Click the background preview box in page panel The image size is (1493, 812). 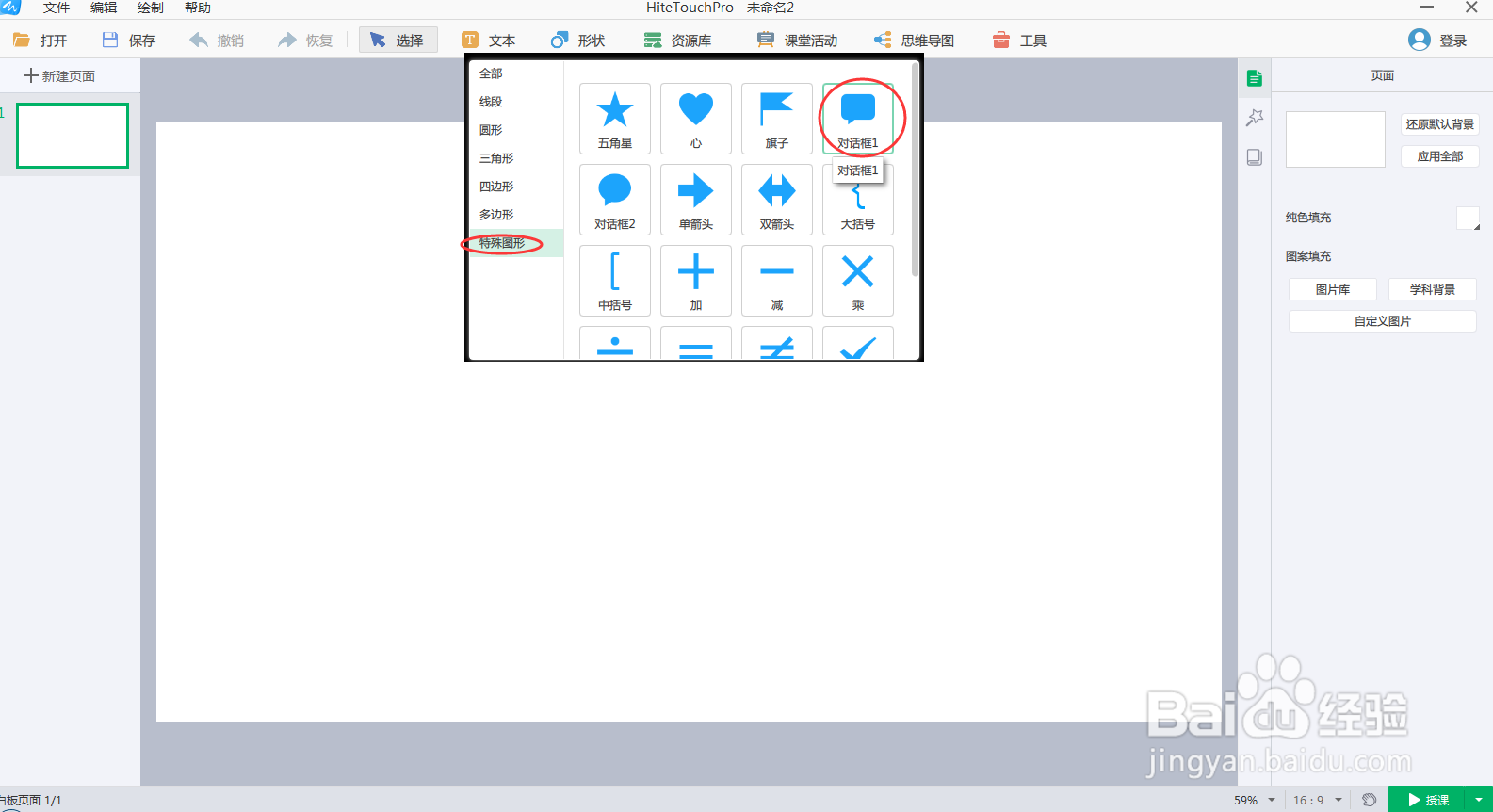click(1336, 139)
